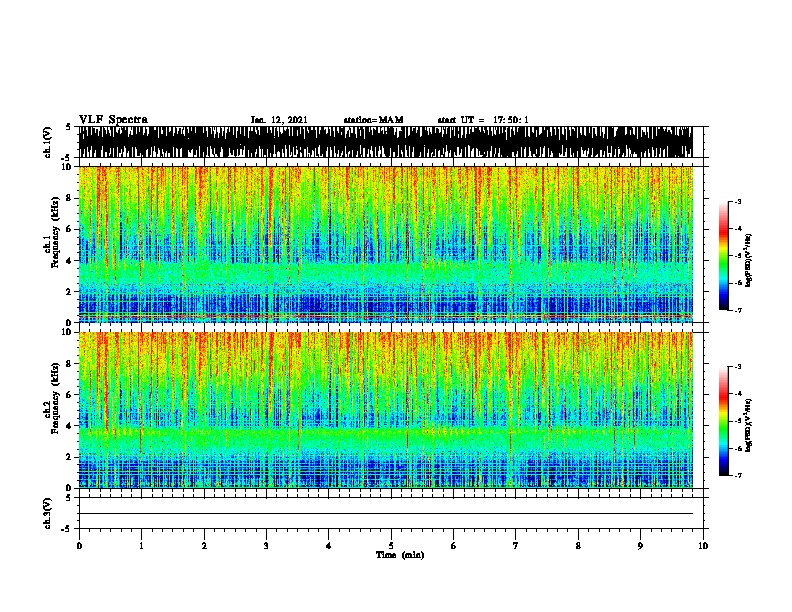Click the ch.3(V) axis label
792x612 pixels.
[x=48, y=513]
